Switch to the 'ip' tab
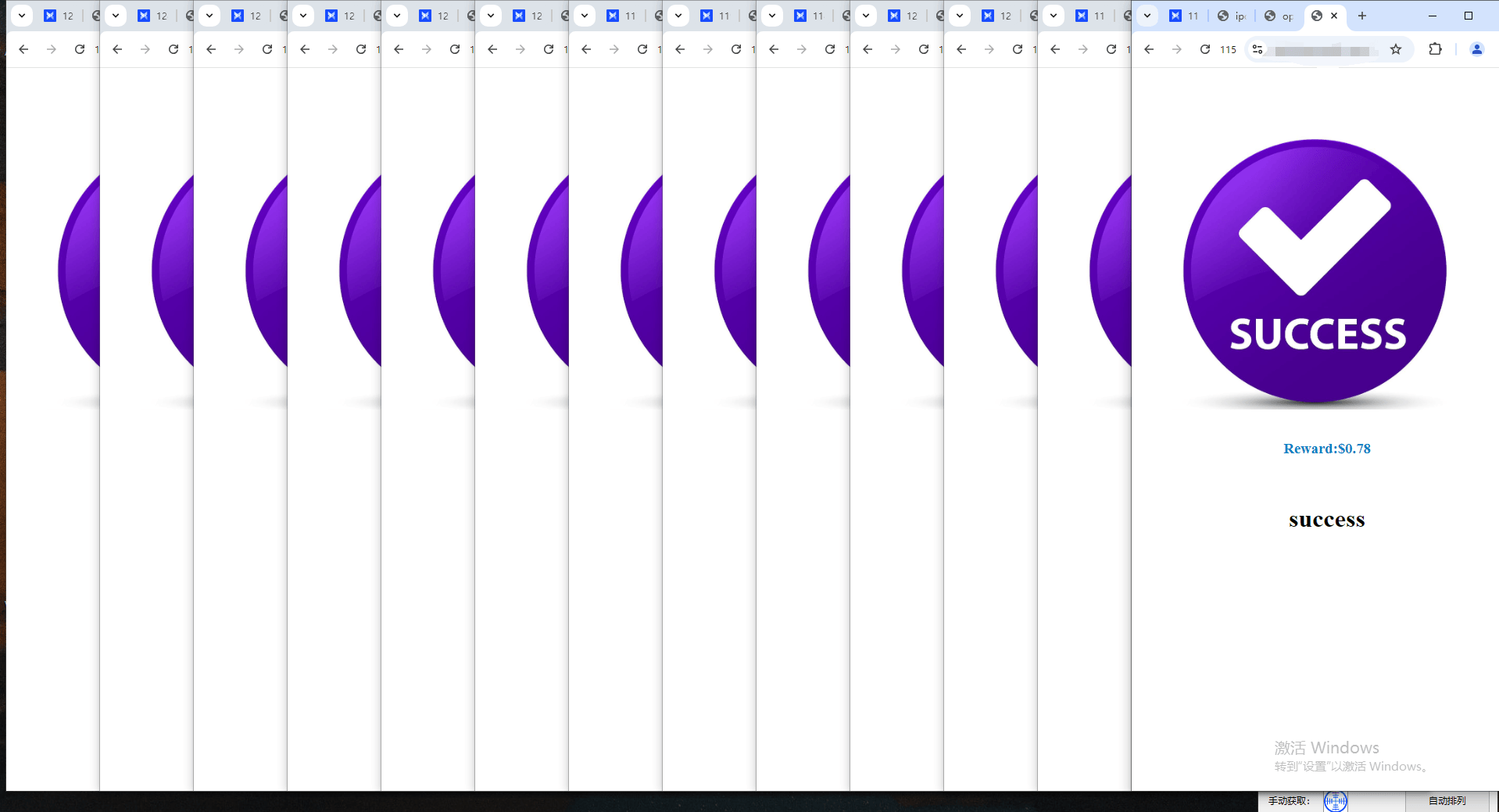 (1232, 16)
